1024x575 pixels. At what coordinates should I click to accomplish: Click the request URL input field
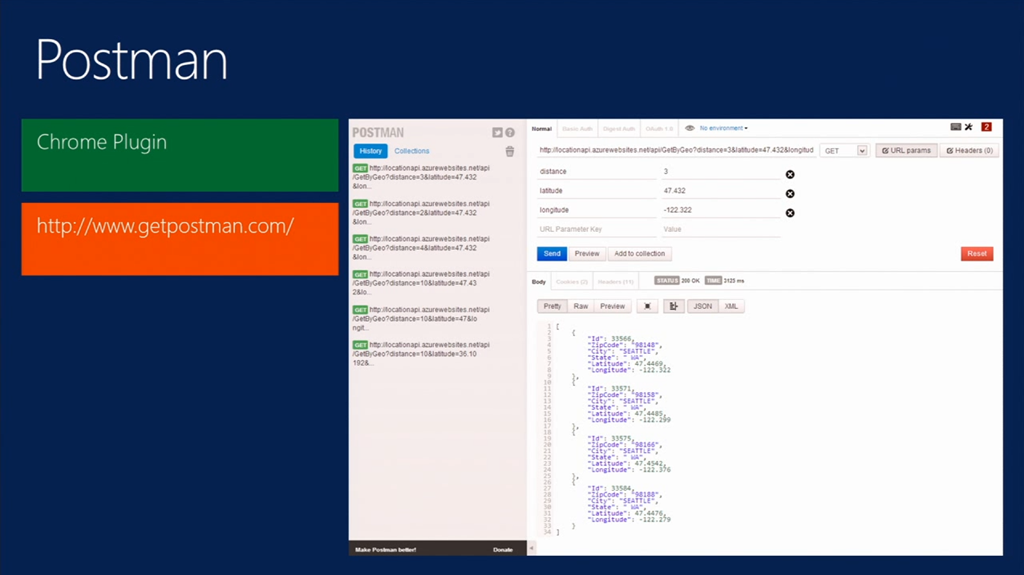675,150
